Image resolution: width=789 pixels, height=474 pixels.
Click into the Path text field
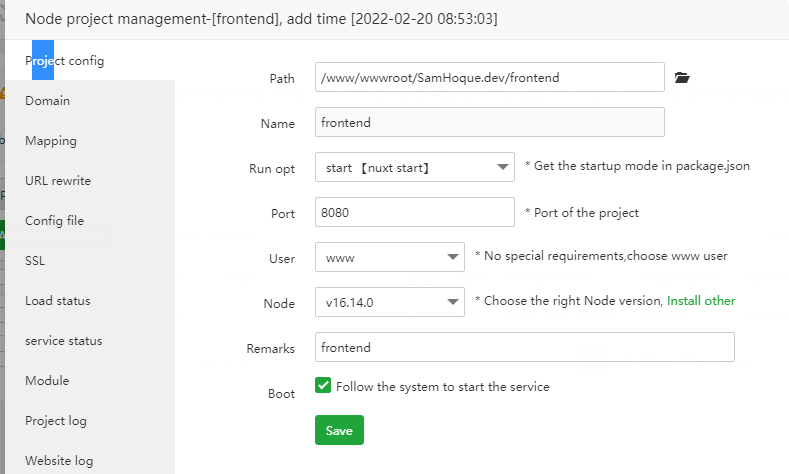click(x=489, y=77)
